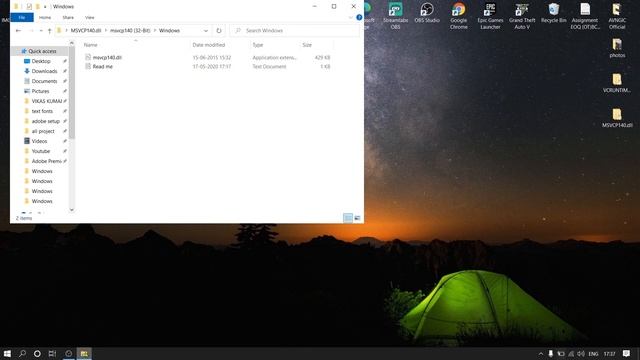Viewport: 640px width, 360px height.
Task: Click navigation pane scroll up arrow
Action: point(72,43)
